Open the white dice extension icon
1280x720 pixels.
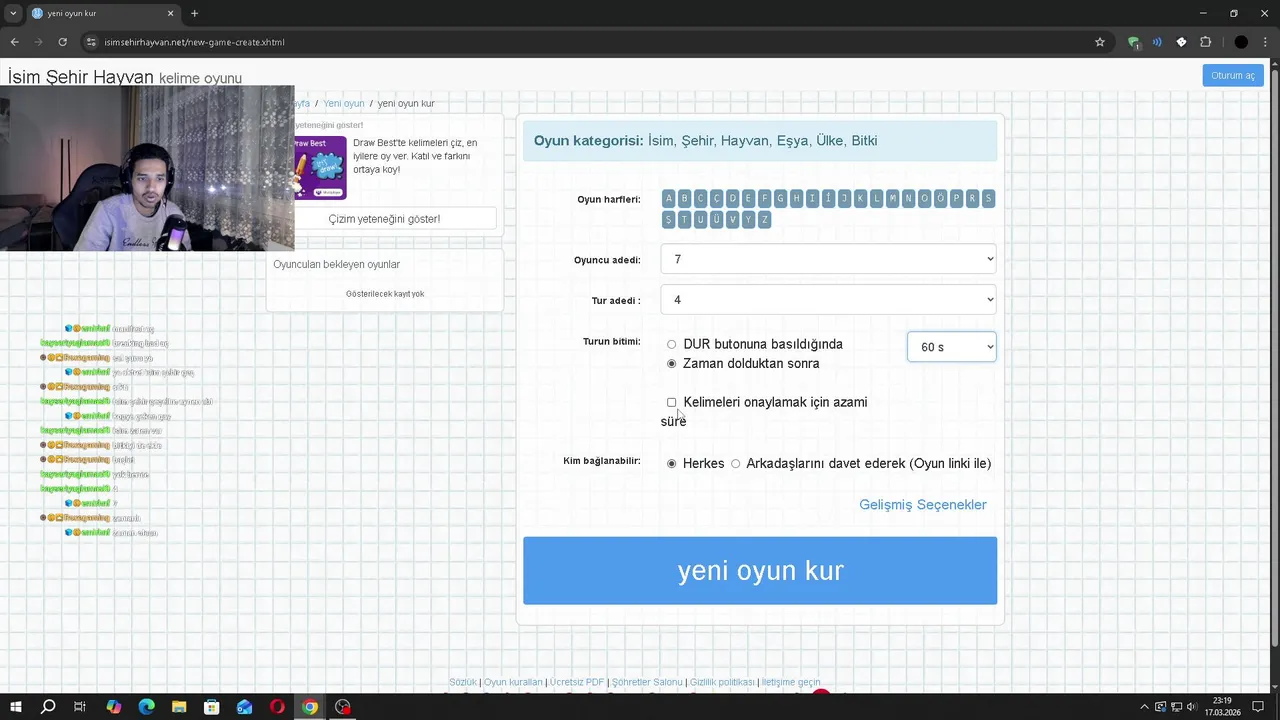tap(1181, 42)
